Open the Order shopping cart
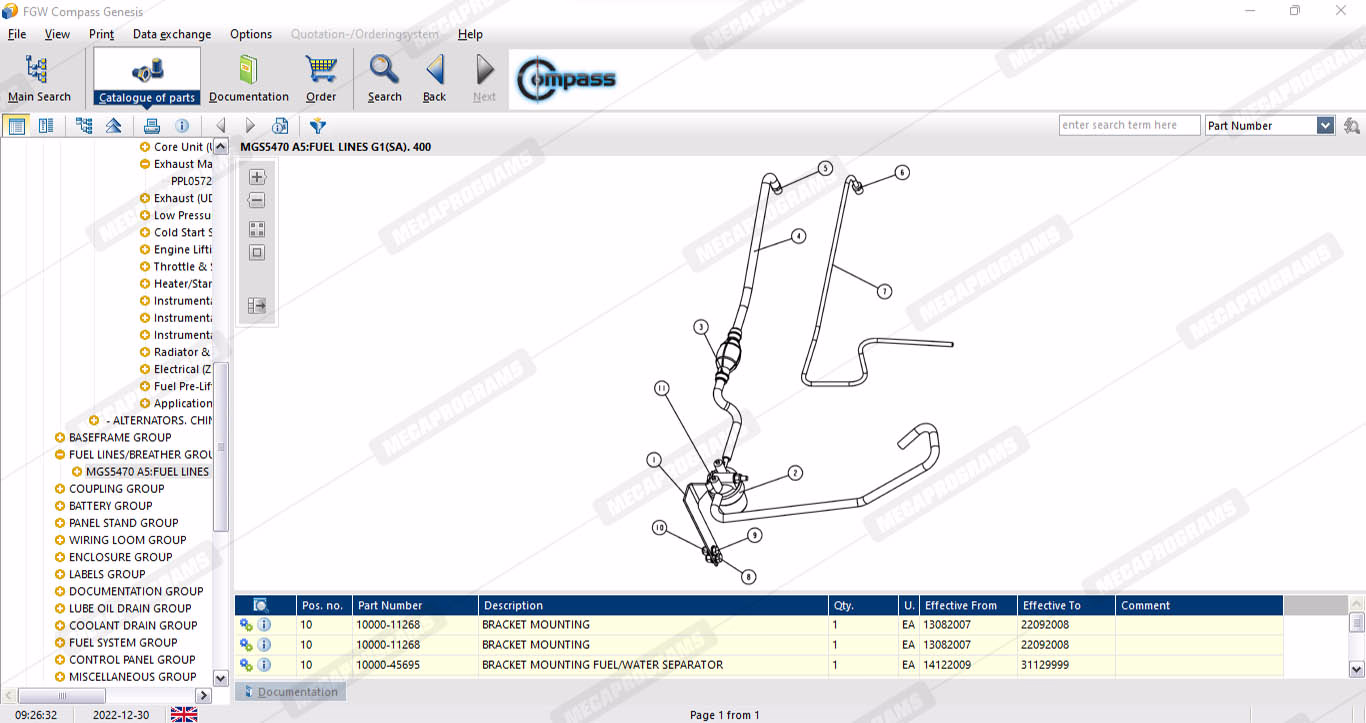Screen dimensions: 1366x723 click(x=321, y=79)
